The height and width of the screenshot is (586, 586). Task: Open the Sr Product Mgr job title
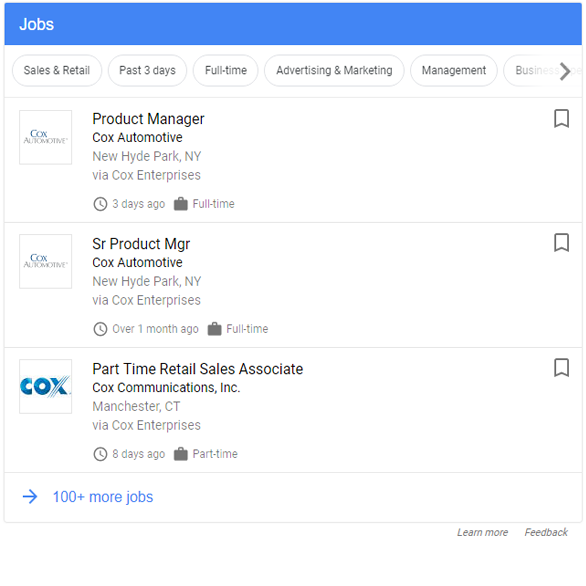pyautogui.click(x=141, y=244)
